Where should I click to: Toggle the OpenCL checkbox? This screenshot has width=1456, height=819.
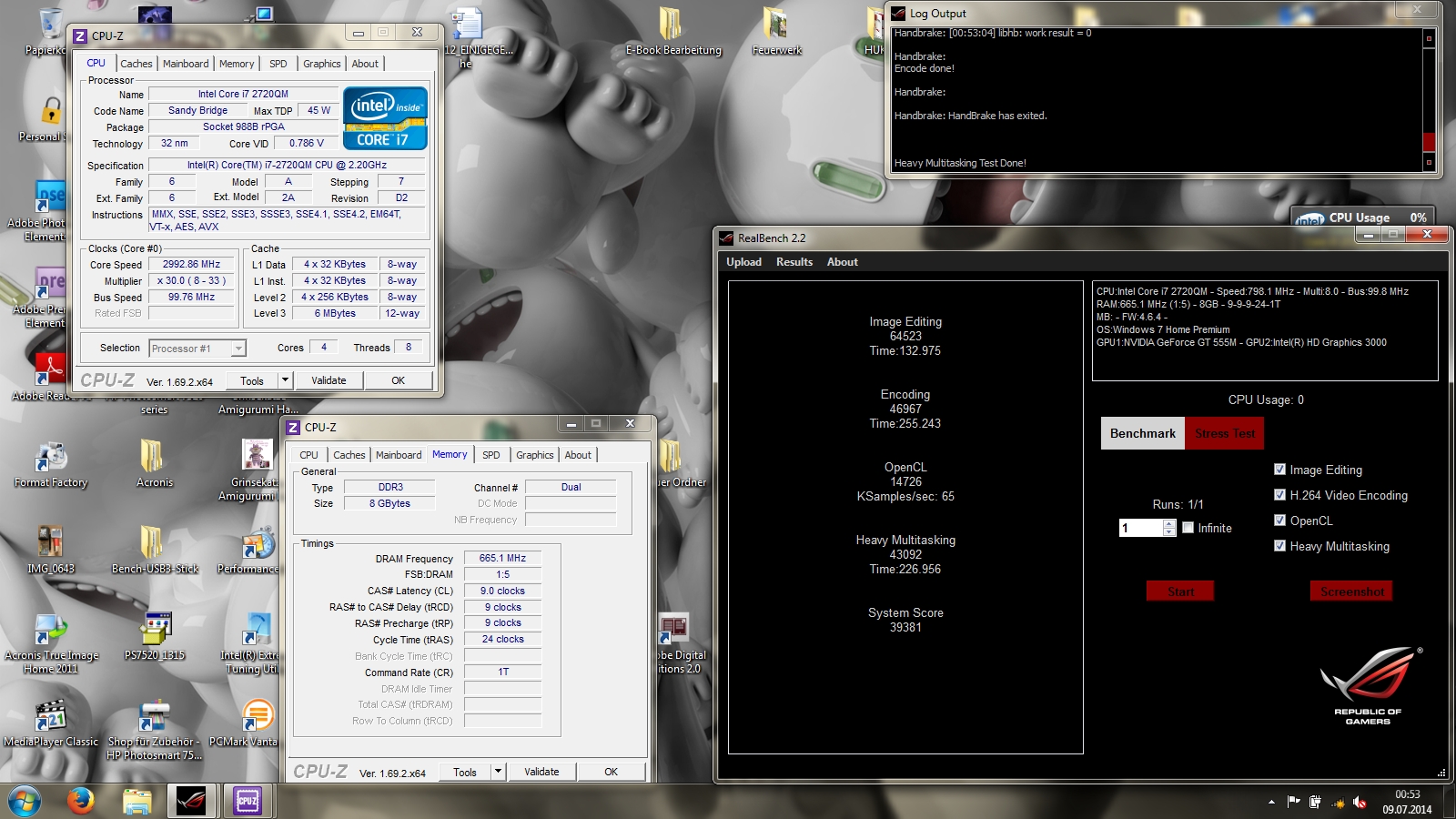[x=1279, y=521]
